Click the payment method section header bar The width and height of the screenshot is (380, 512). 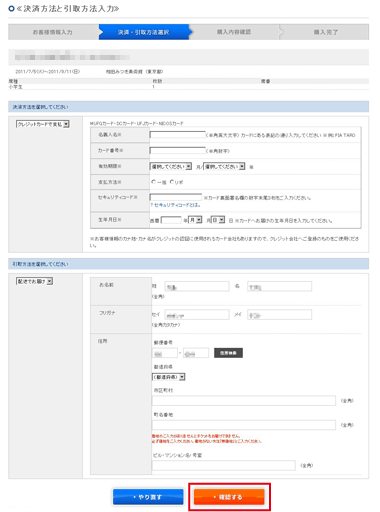(189, 107)
